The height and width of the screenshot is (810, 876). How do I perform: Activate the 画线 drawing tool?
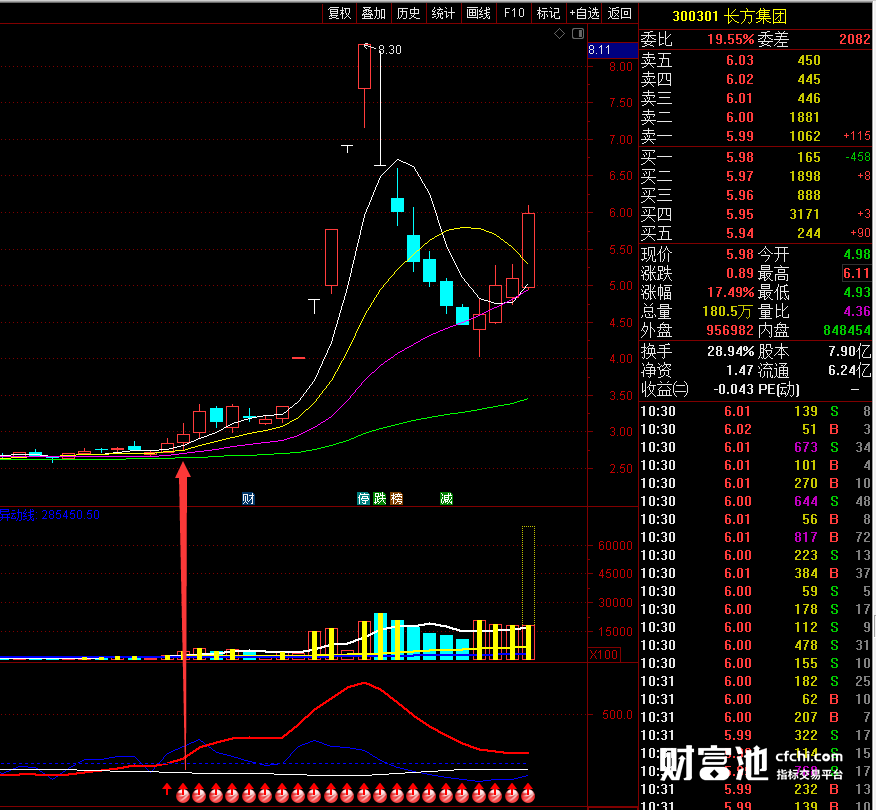(x=478, y=13)
